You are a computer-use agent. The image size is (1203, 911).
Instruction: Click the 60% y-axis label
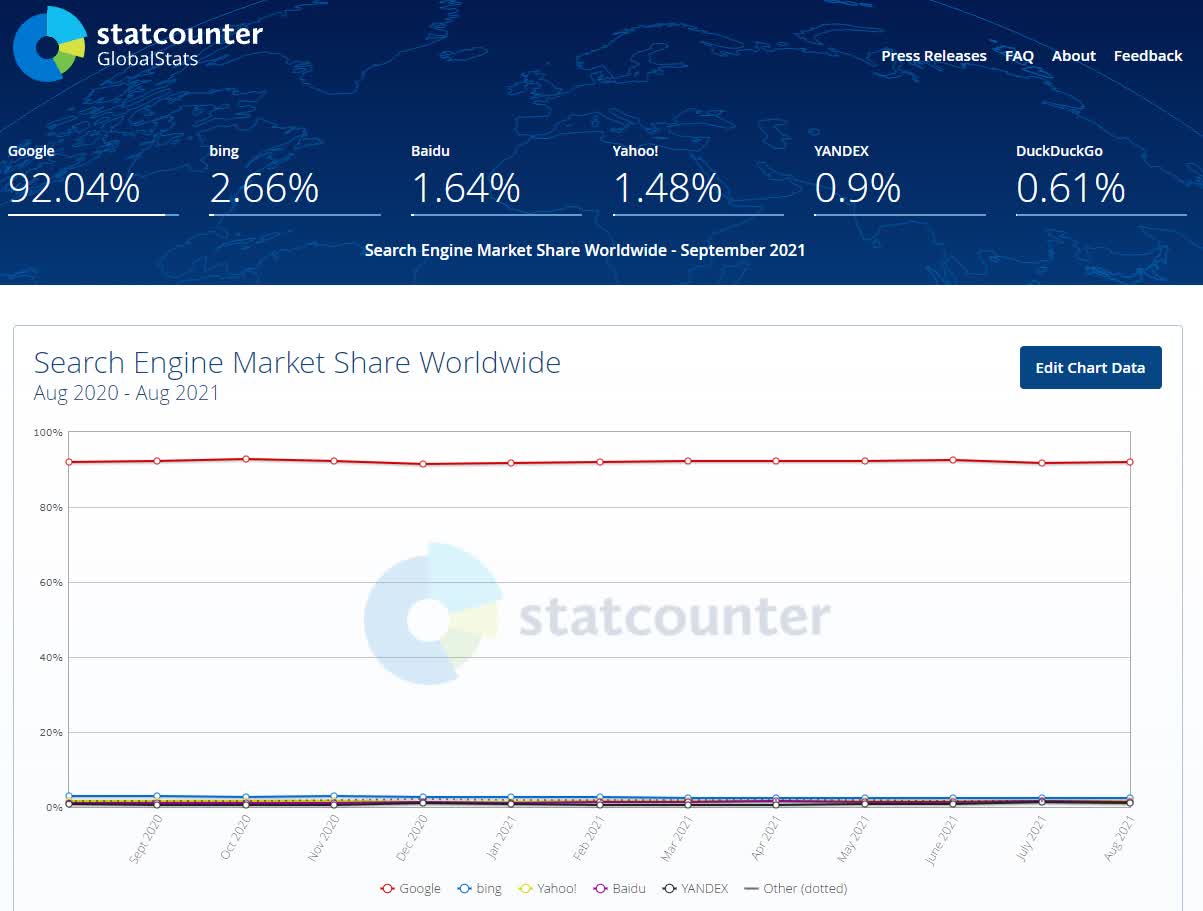tap(51, 582)
